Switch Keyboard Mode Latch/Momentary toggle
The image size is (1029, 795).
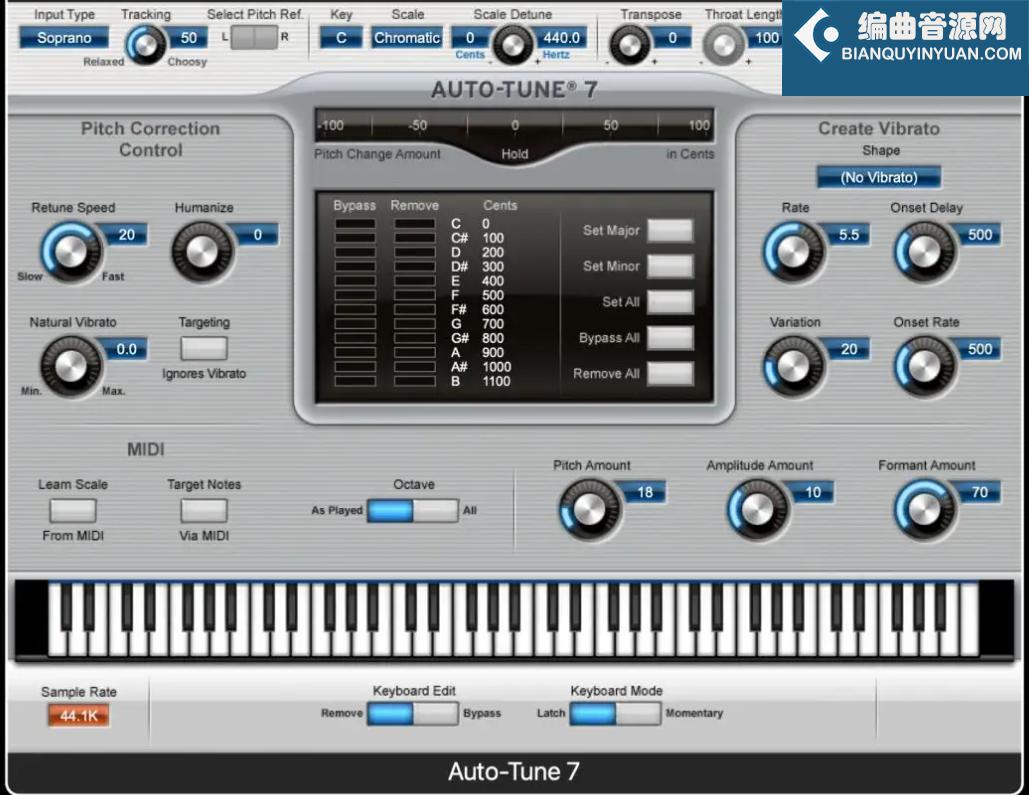tap(615, 713)
